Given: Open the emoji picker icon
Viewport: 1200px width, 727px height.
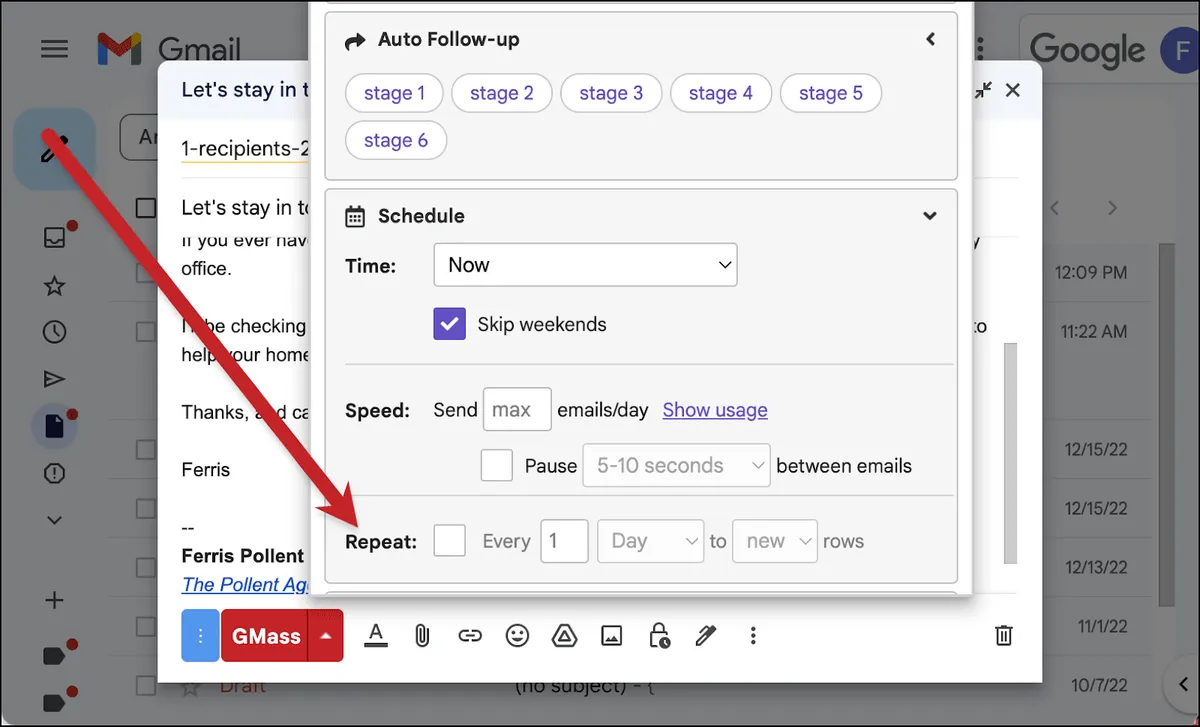Looking at the screenshot, I should click(517, 635).
